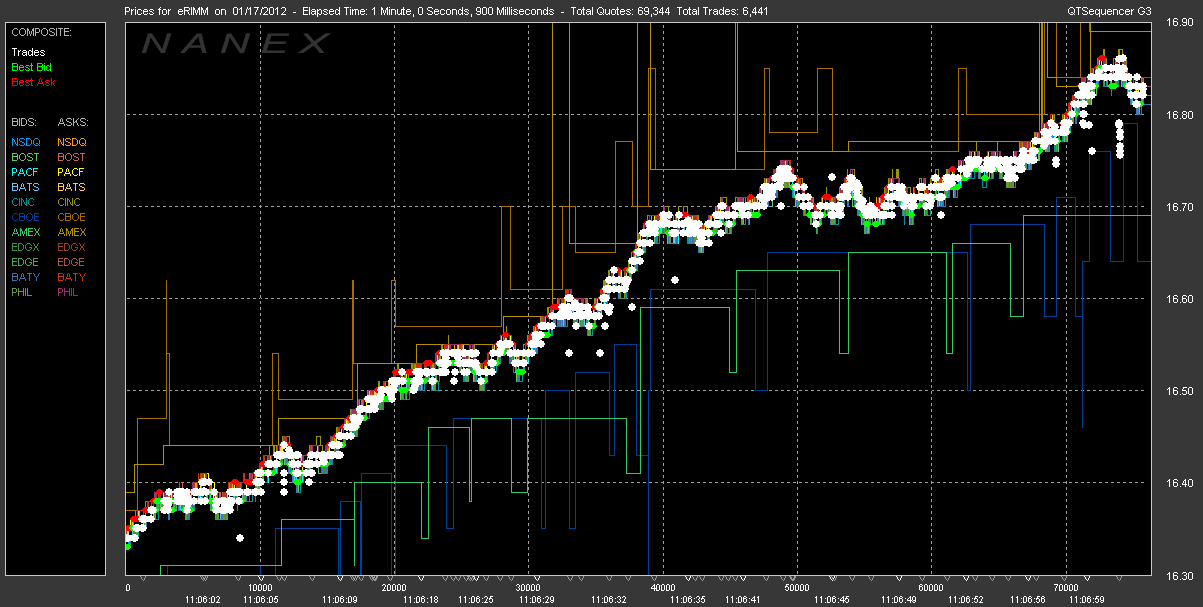The width and height of the screenshot is (1203, 607).
Task: Select BATS in the BIDS column
Action: coord(26,187)
